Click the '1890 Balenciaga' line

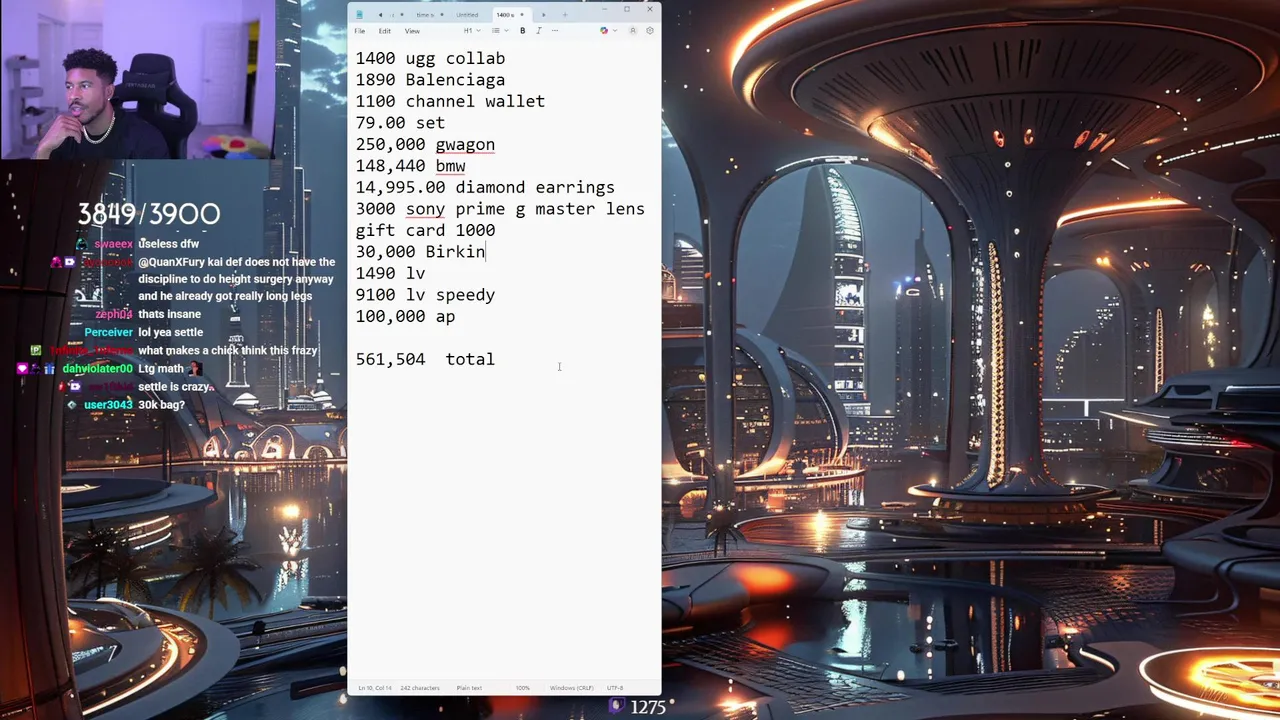(x=430, y=80)
